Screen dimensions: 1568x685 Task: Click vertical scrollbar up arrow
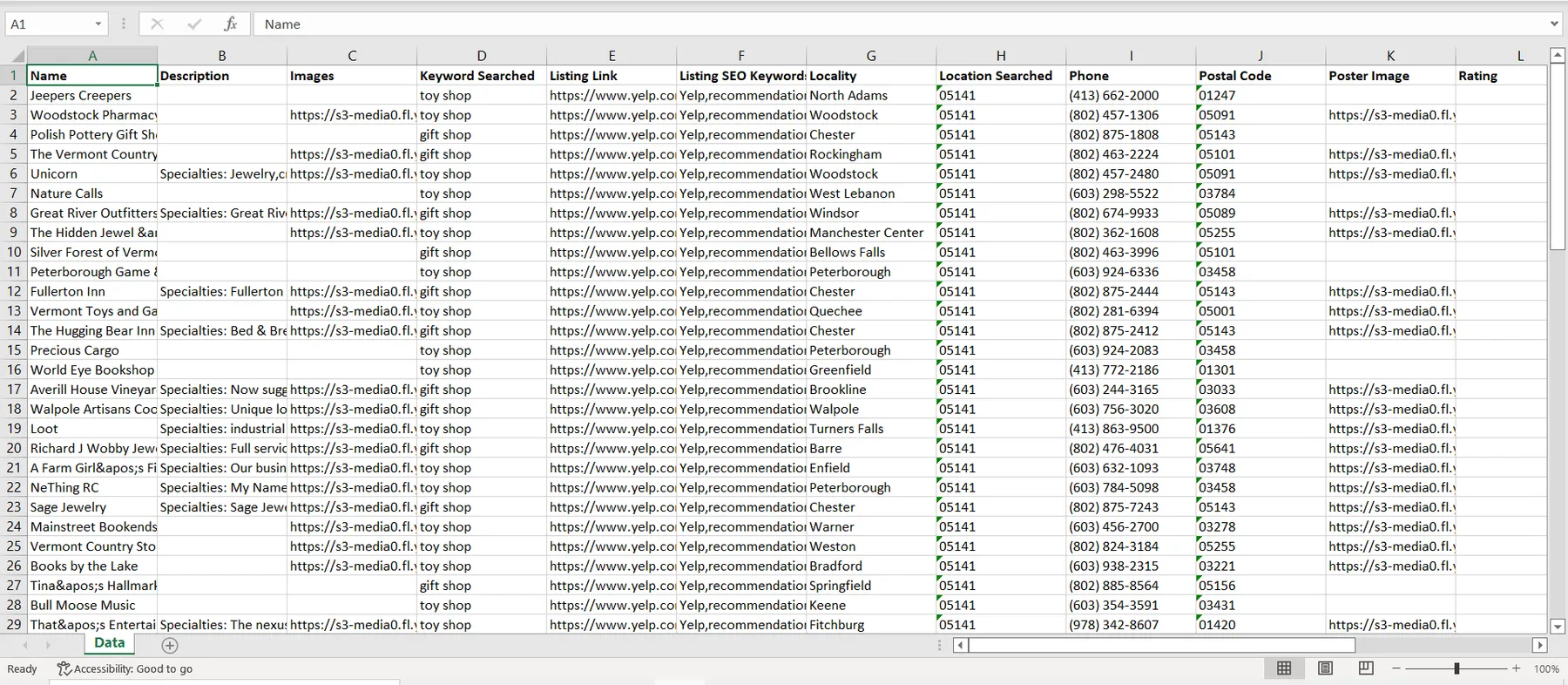coord(1558,55)
